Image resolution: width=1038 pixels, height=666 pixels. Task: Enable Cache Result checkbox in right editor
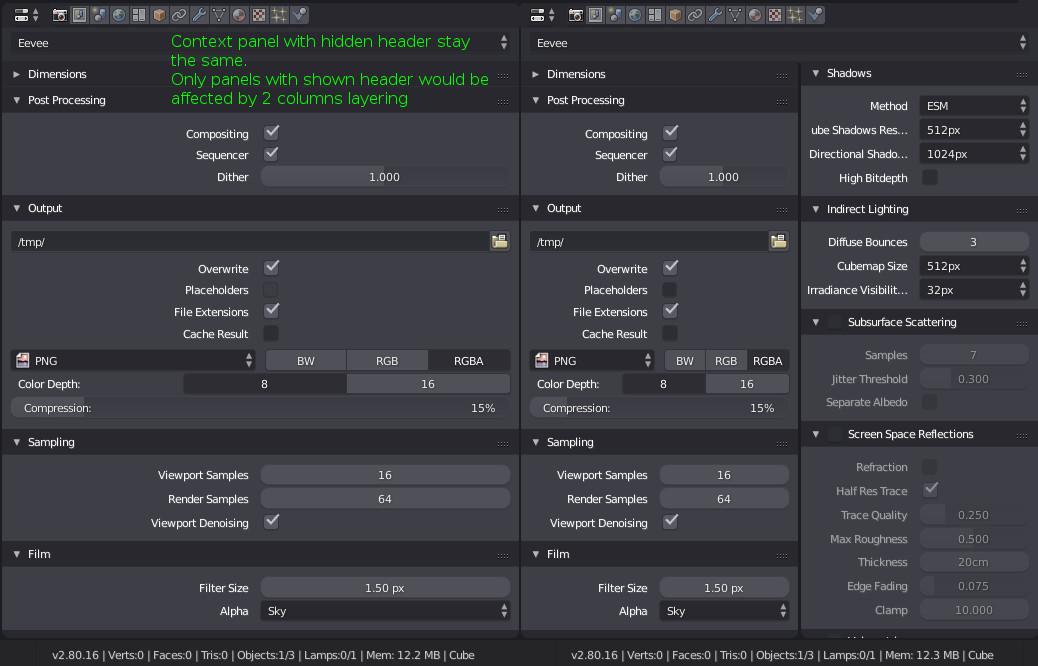coord(670,333)
